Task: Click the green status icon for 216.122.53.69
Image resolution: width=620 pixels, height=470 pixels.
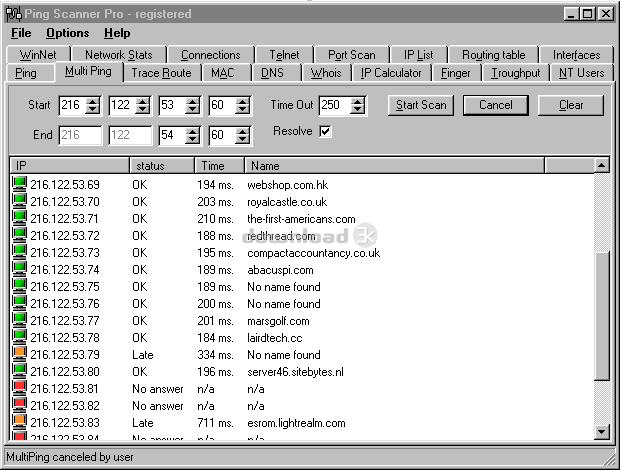Action: click(19, 184)
